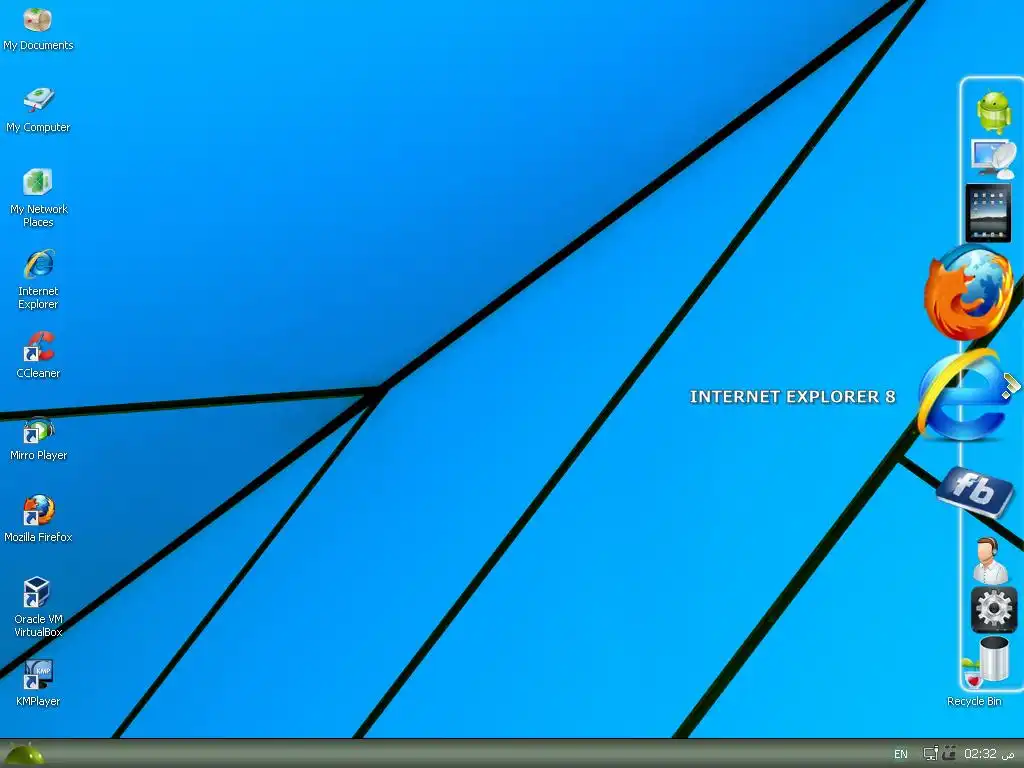Image resolution: width=1024 pixels, height=768 pixels.
Task: Click the iPad tablet icon in dock
Action: [x=988, y=213]
